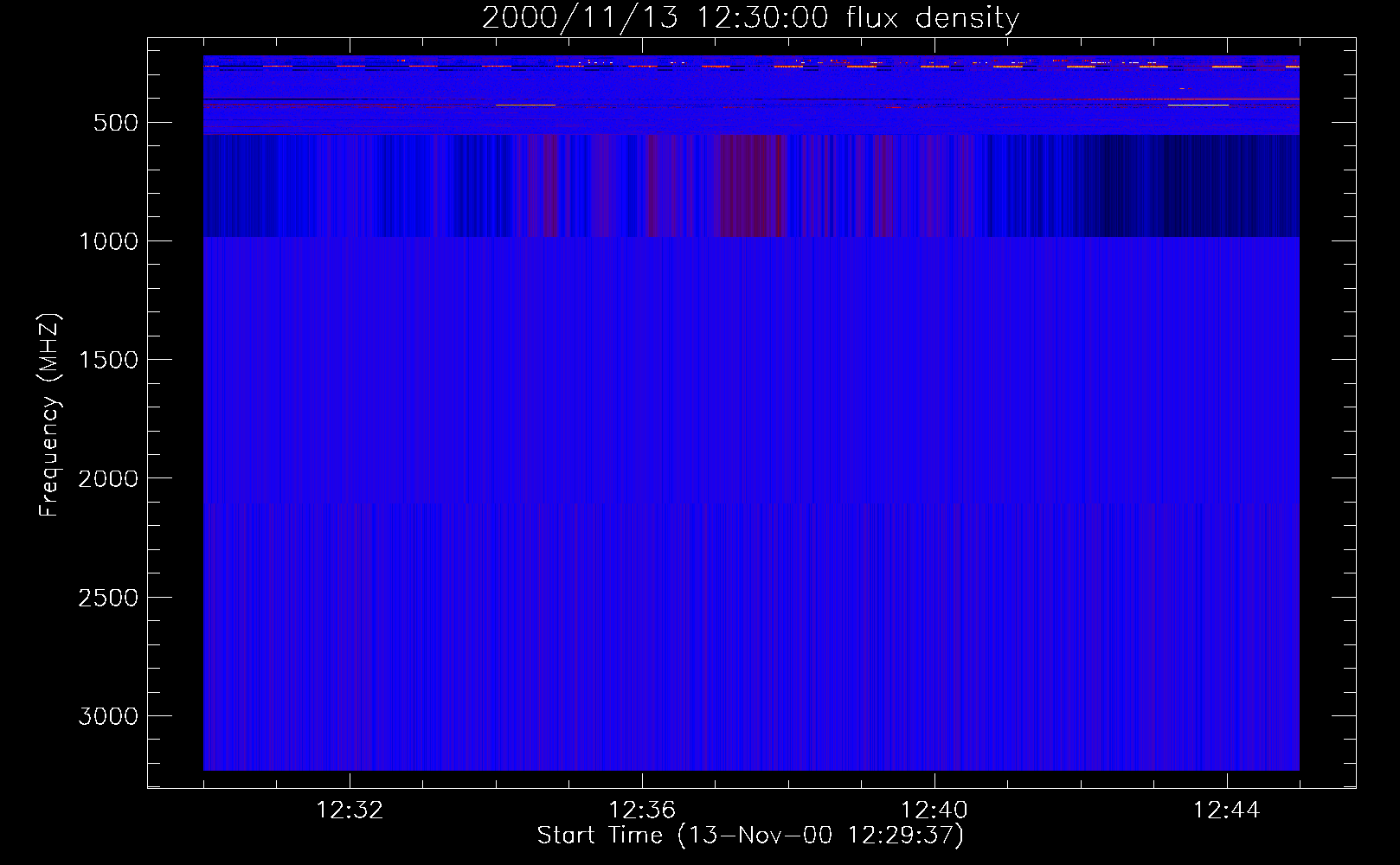Select the 500 frequency tick label

pos(116,123)
